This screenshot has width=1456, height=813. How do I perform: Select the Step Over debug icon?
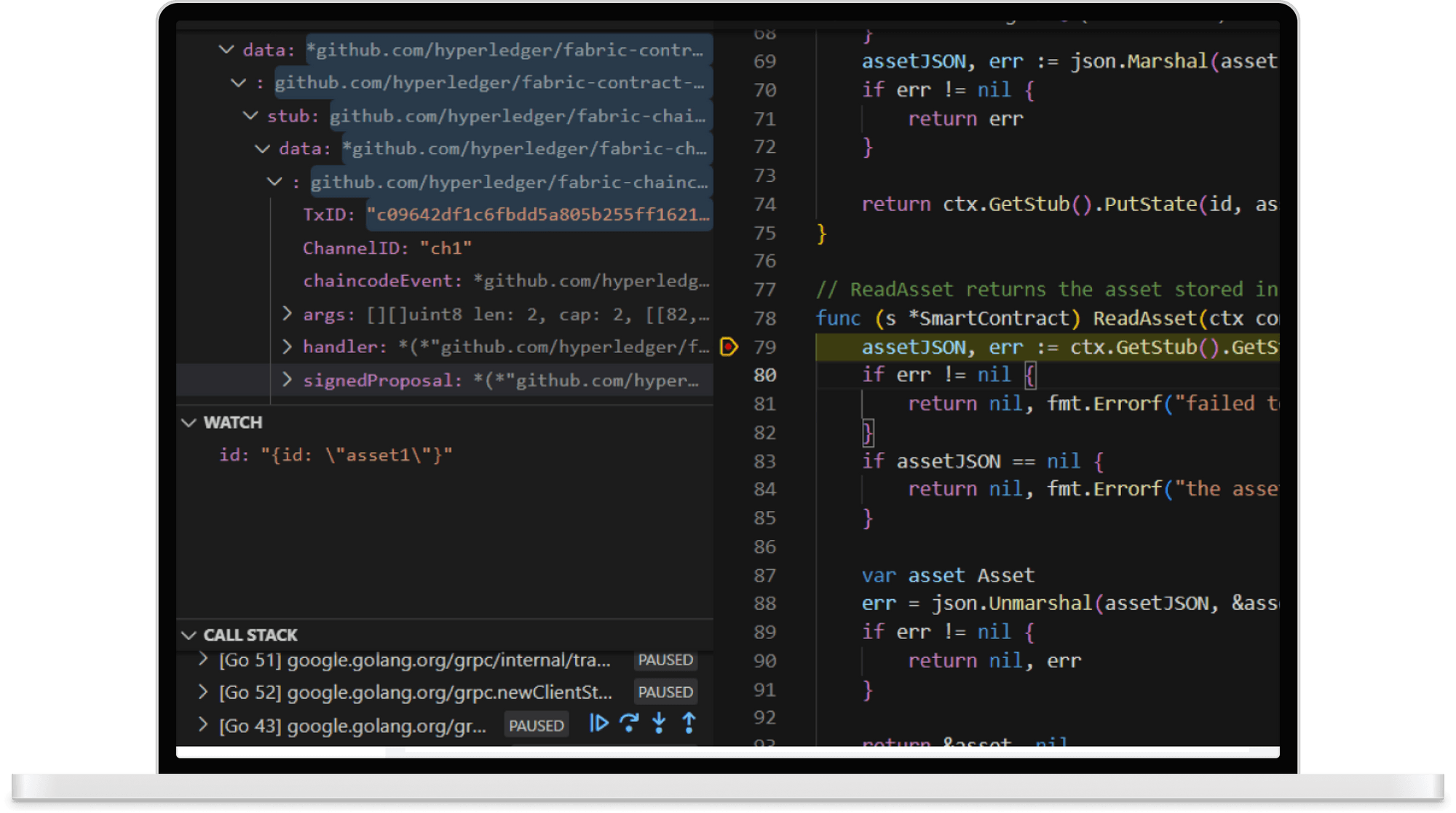tap(629, 723)
